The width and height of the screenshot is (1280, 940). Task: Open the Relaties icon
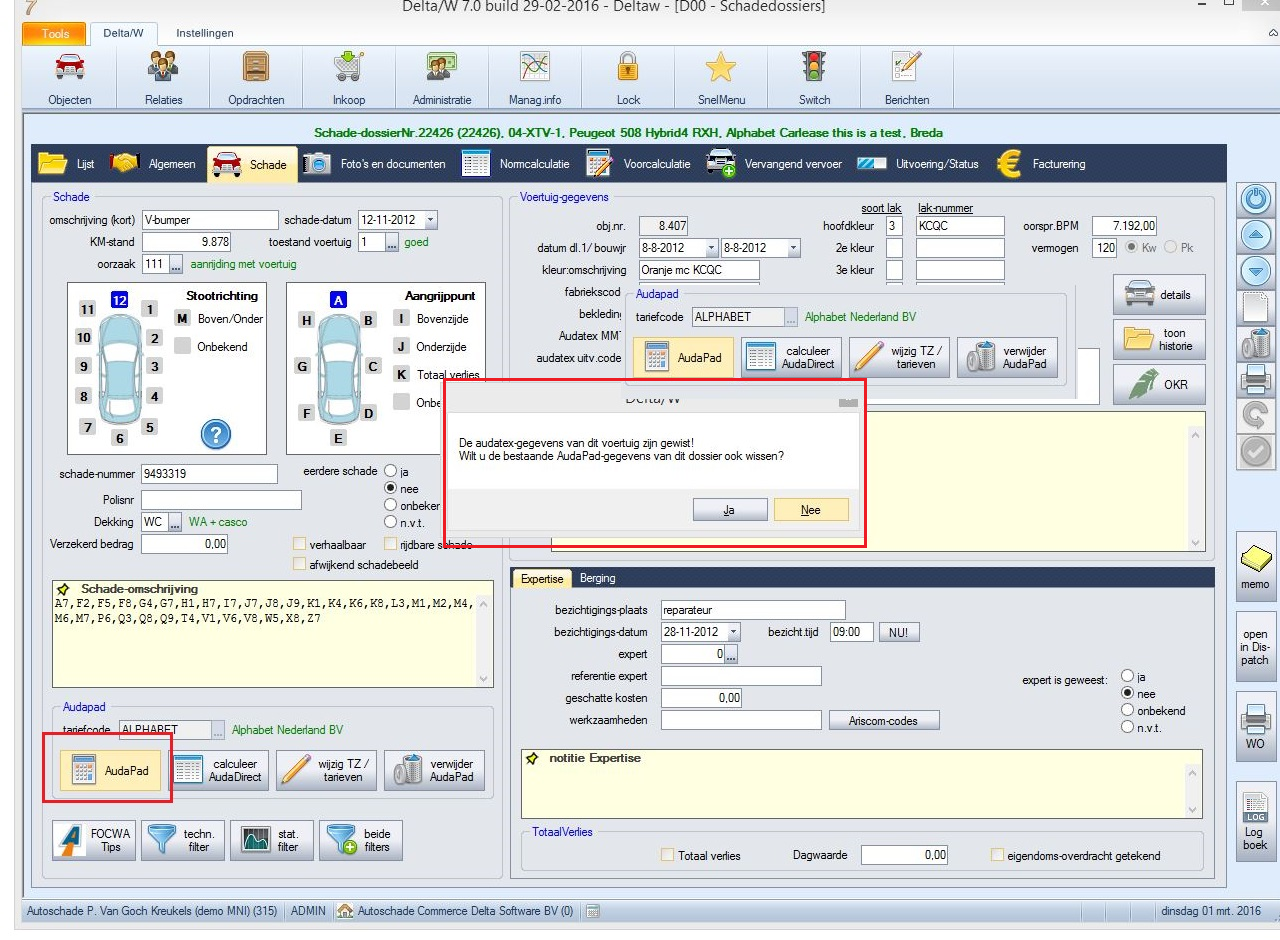click(x=163, y=68)
